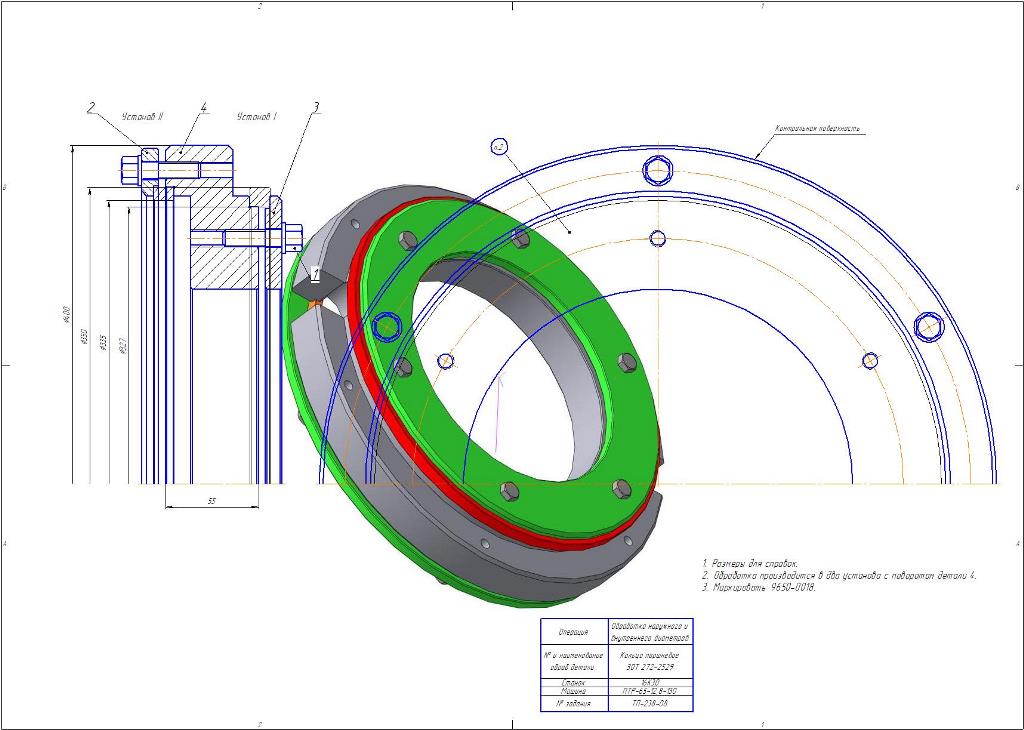
Task: Click the "Станок" table cell
Action: point(573,683)
